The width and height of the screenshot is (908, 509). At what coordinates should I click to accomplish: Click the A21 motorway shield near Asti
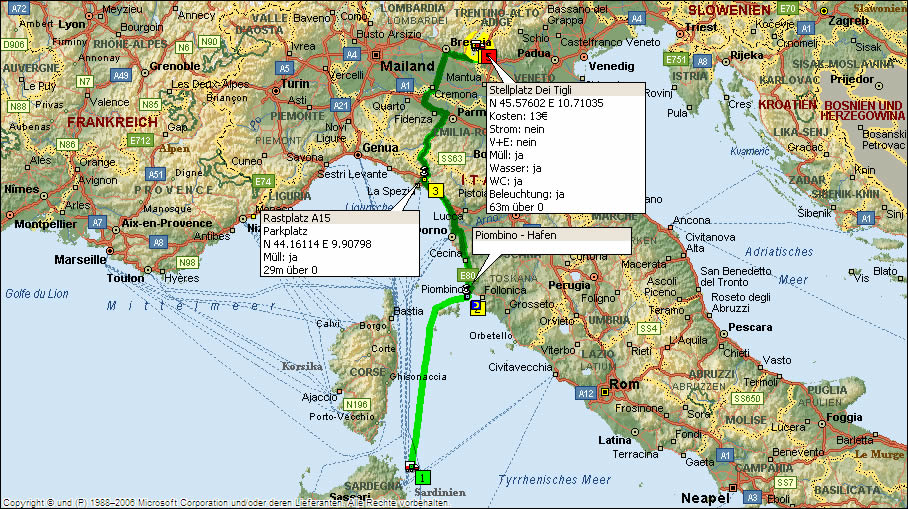point(340,105)
